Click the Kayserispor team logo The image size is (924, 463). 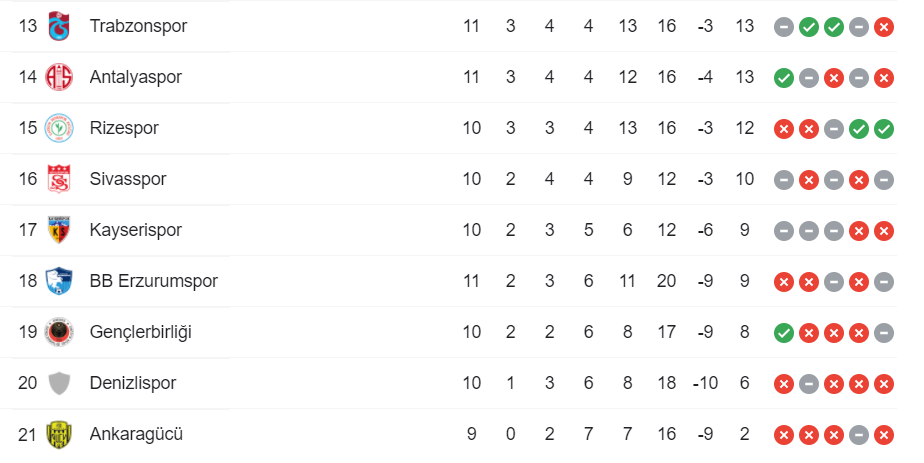[60, 230]
